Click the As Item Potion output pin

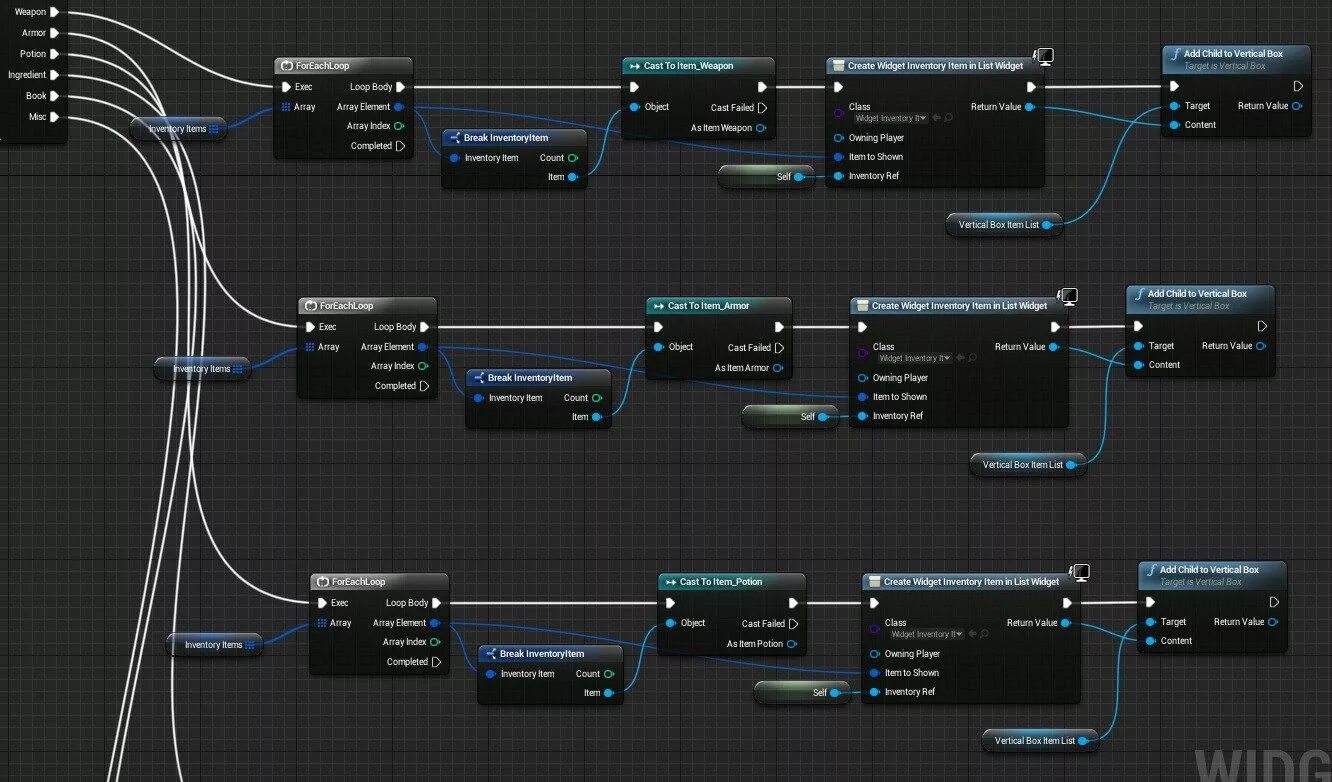click(792, 644)
